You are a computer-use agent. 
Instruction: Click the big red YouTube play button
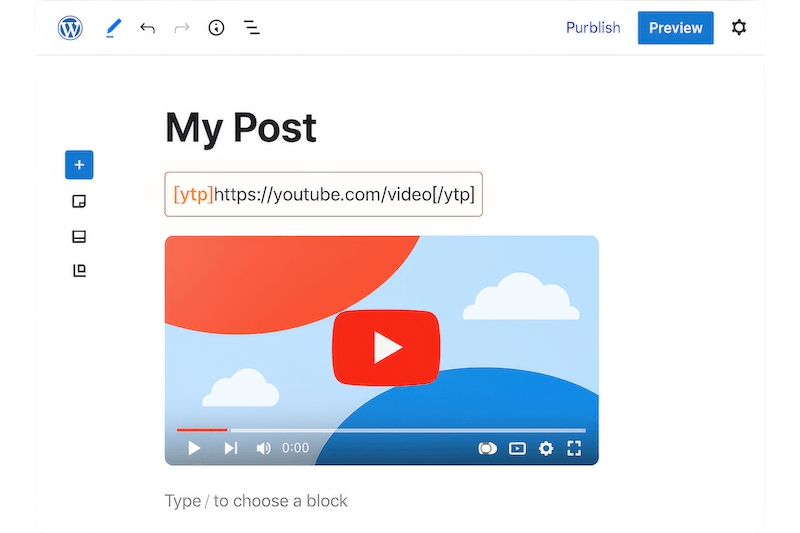point(386,347)
